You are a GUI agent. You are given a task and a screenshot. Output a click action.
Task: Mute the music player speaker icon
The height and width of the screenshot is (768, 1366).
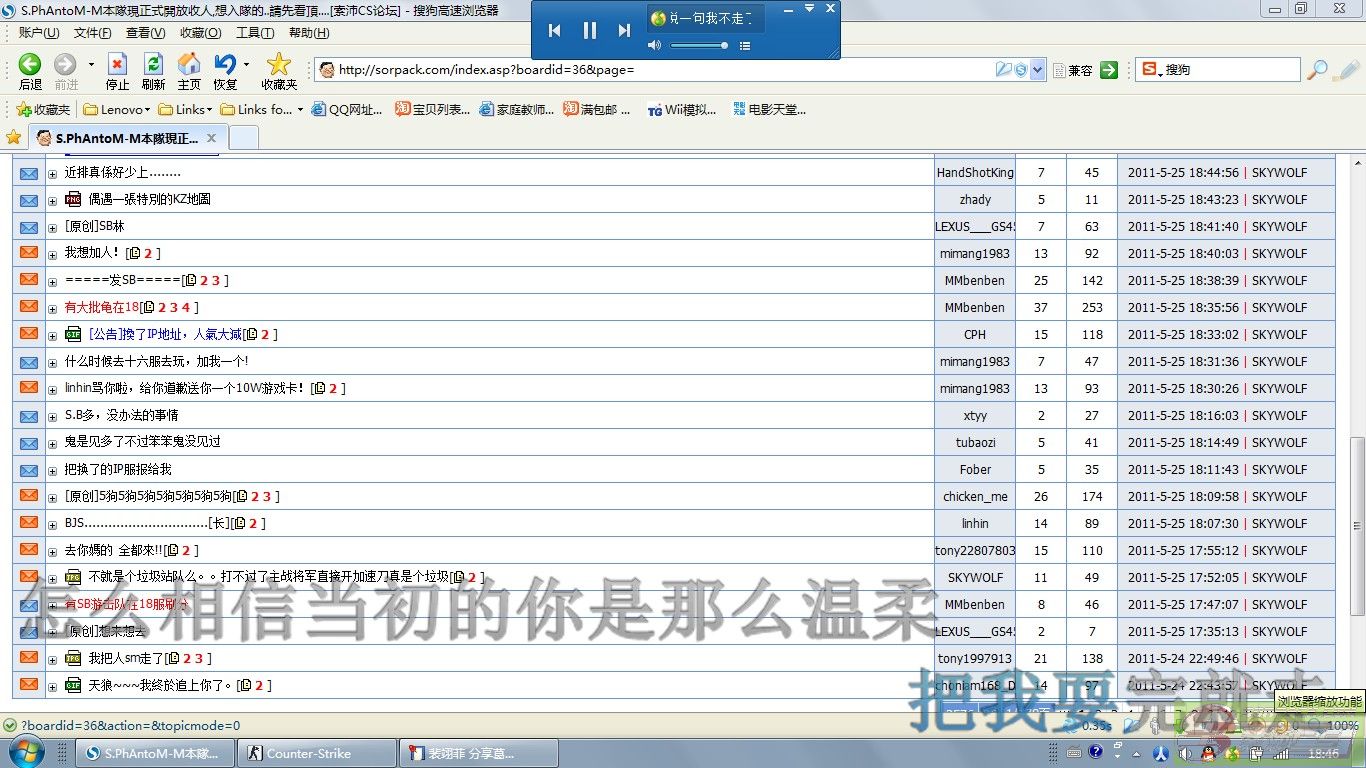tap(654, 46)
